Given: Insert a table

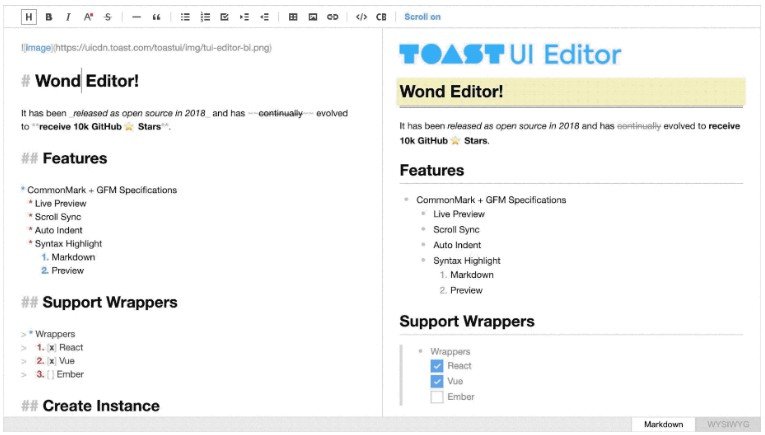Looking at the screenshot, I should point(293,17).
